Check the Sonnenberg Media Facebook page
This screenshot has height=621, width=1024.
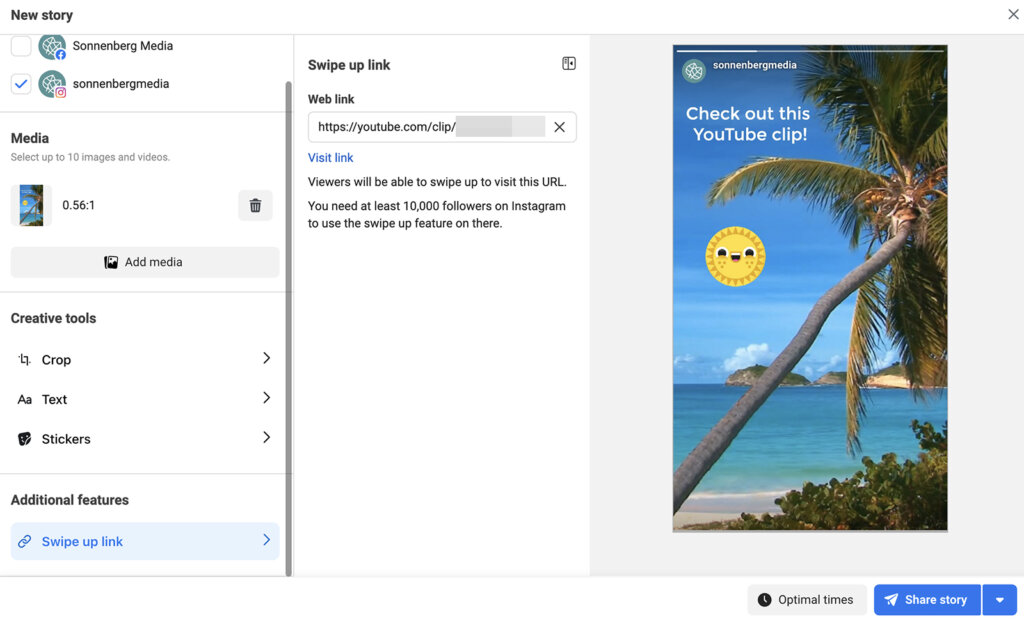21,46
